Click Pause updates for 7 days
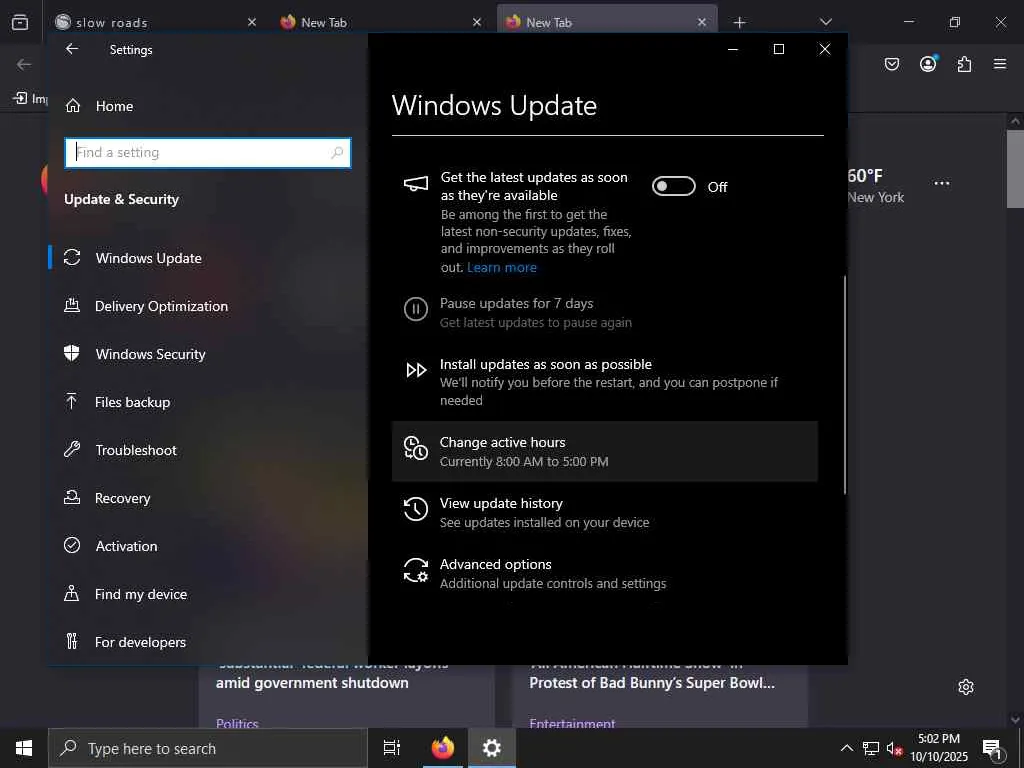1024x768 pixels. 604,312
